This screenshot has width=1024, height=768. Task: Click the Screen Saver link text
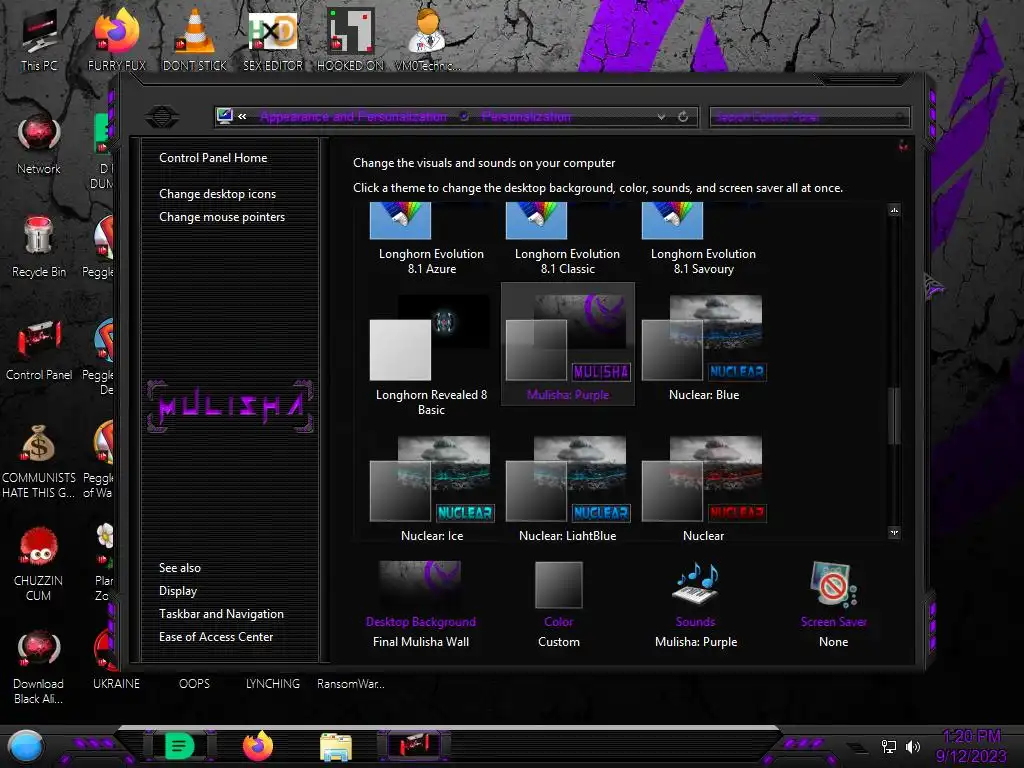(x=834, y=622)
